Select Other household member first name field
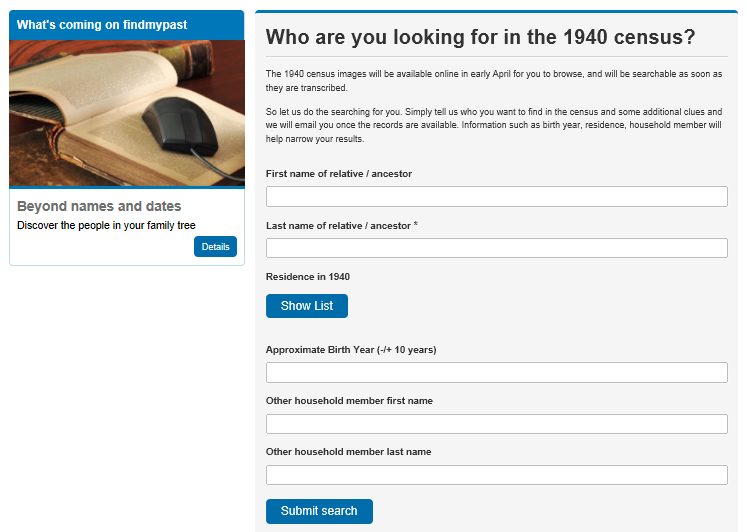The height and width of the screenshot is (532, 747). [x=496, y=424]
